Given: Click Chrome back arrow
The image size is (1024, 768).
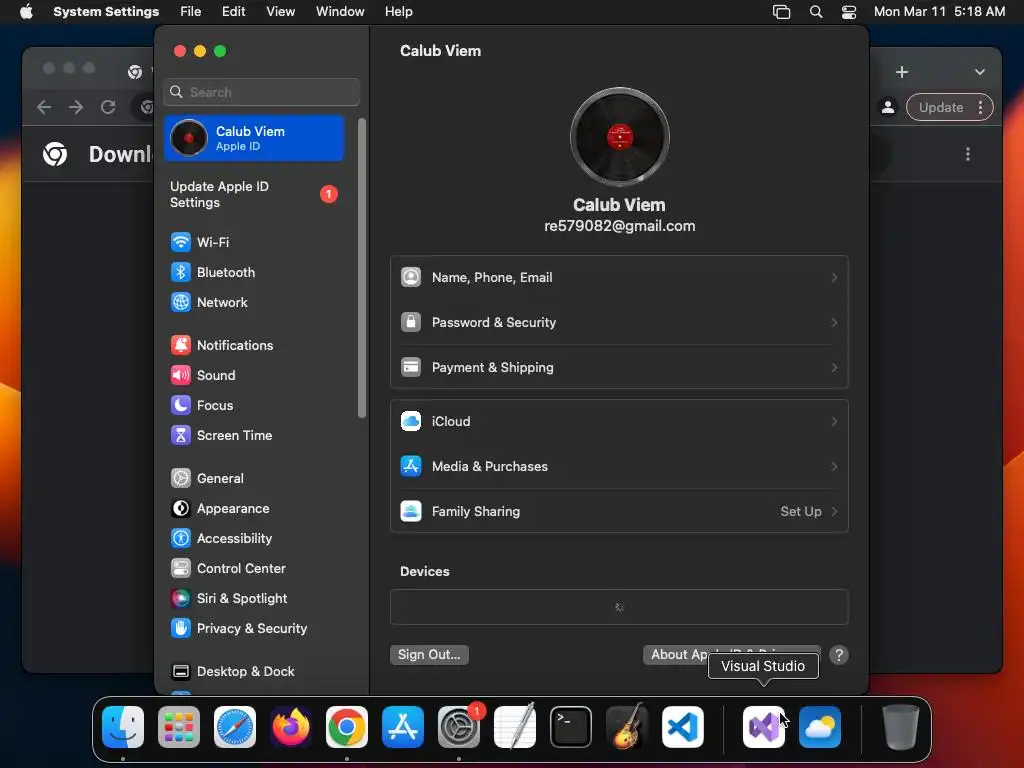Looking at the screenshot, I should [x=44, y=107].
